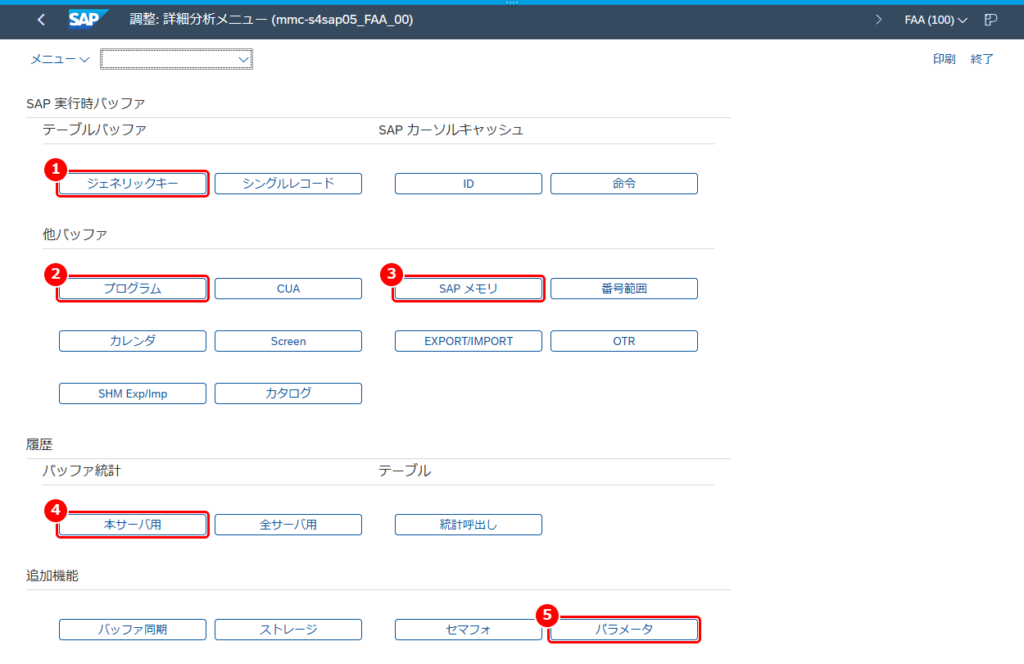Open the FAA (100) system dropdown
The height and width of the screenshot is (664, 1024).
(935, 20)
